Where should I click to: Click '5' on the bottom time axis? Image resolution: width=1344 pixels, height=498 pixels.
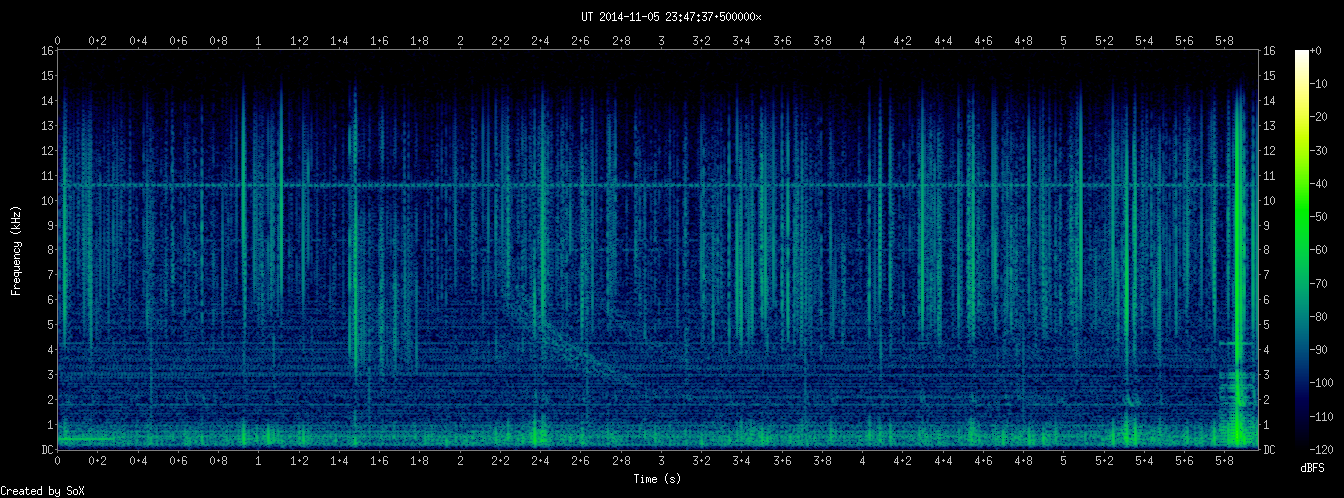tap(1063, 462)
